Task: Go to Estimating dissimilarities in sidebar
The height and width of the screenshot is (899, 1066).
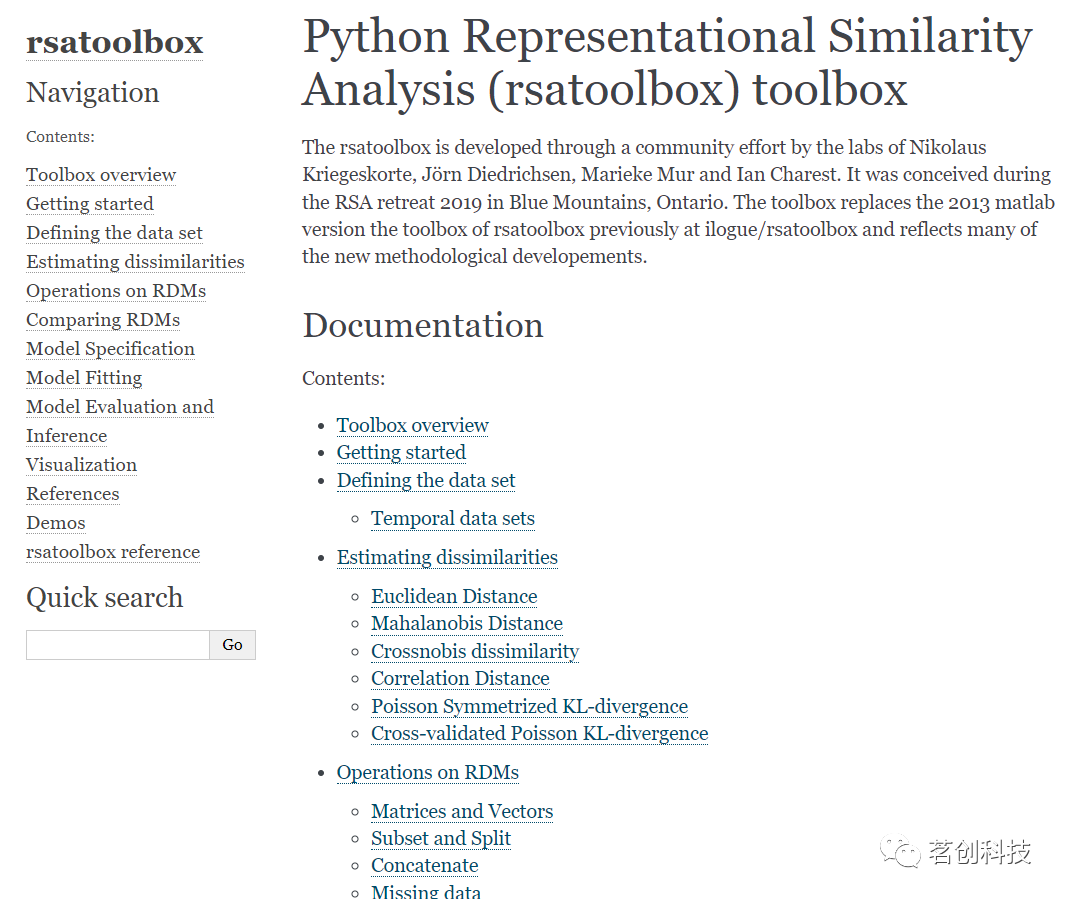Action: pos(135,262)
